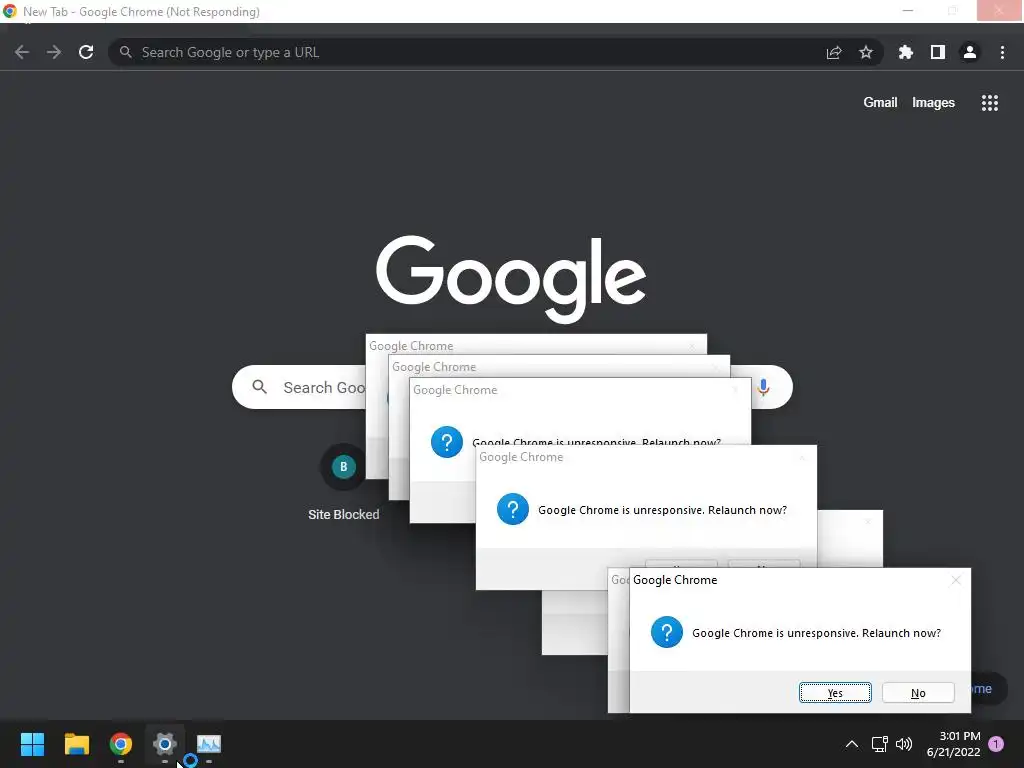
Task: Open the Images link
Action: point(933,103)
